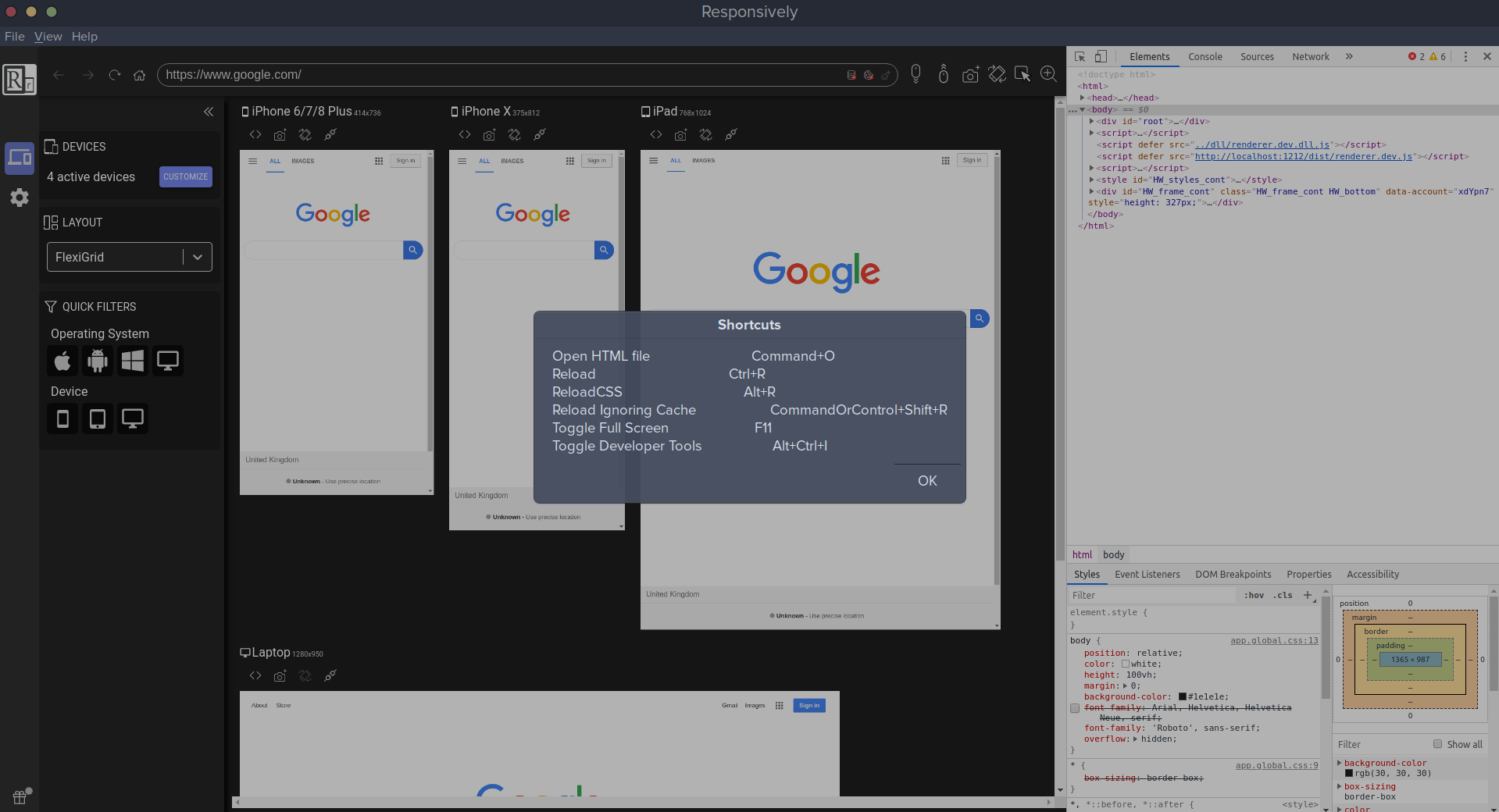This screenshot has height=812, width=1499.
Task: Toggle :hov element state panel
Action: pos(1254,596)
